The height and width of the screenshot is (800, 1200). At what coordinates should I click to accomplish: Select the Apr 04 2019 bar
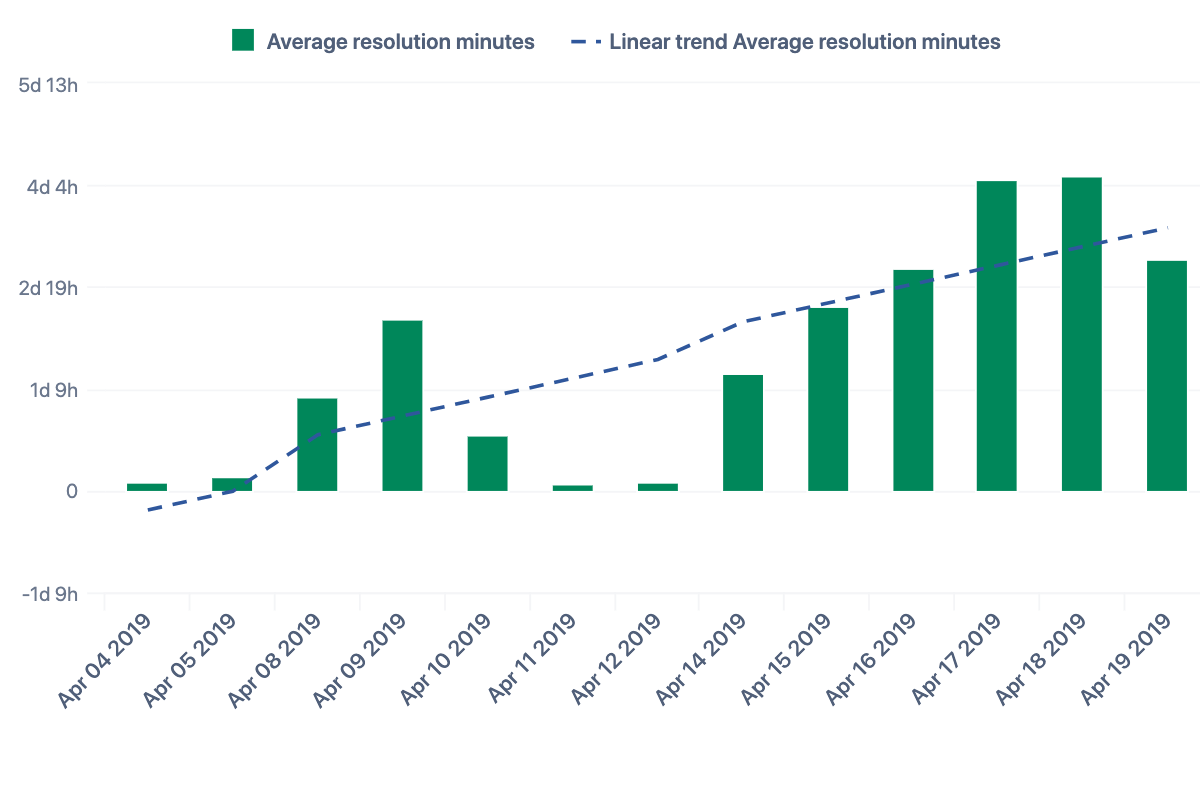[x=147, y=487]
